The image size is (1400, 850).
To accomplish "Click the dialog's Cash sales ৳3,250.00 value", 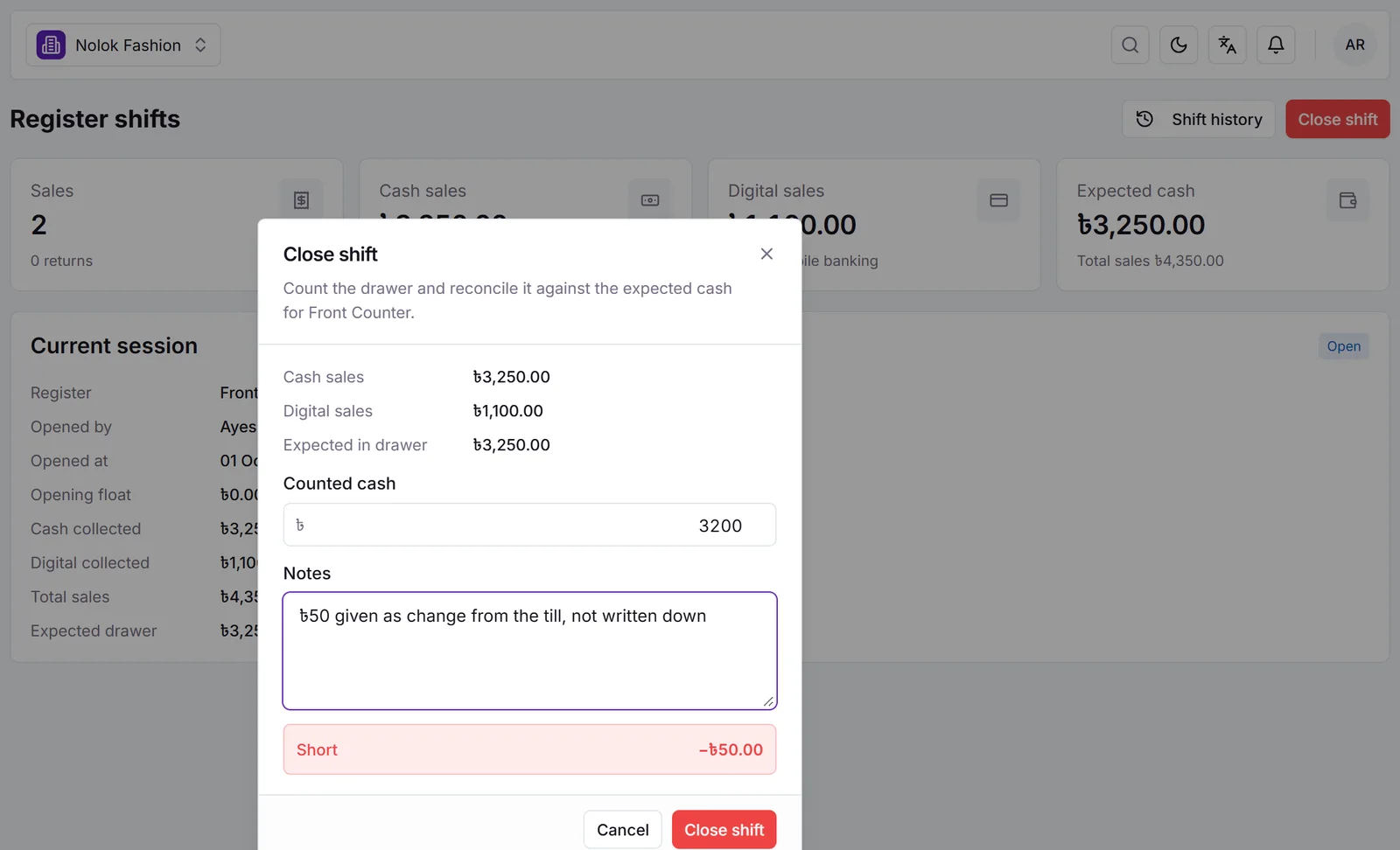I will click(511, 377).
